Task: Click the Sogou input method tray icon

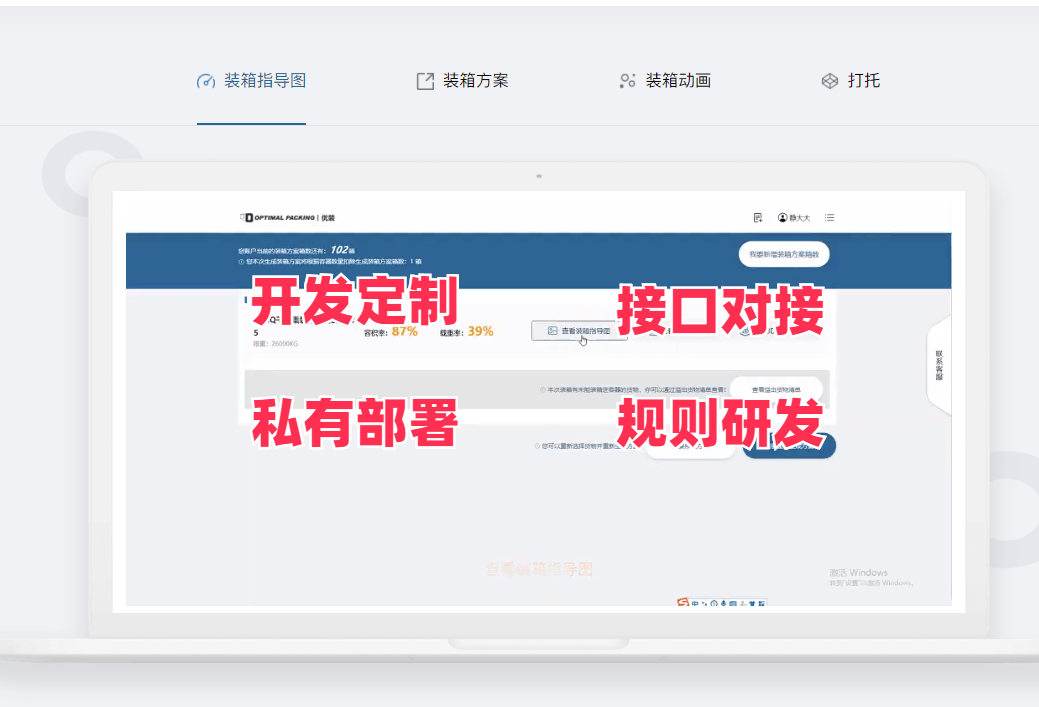Action: click(x=683, y=603)
